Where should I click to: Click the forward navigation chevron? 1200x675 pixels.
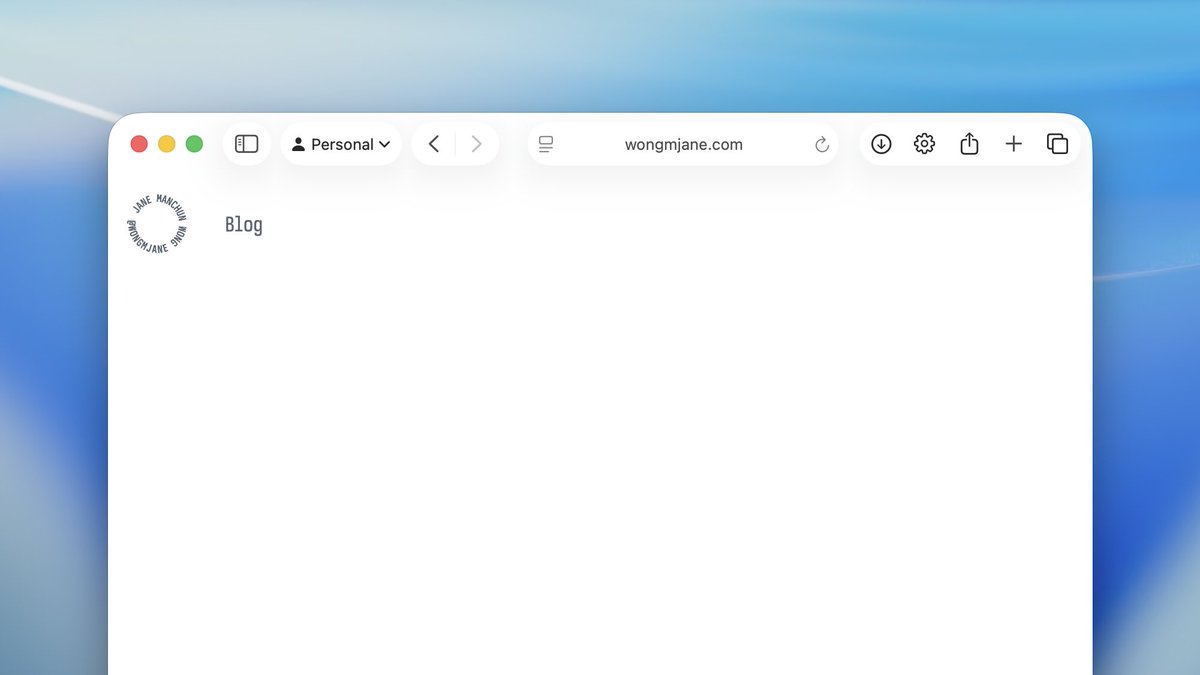coord(476,143)
